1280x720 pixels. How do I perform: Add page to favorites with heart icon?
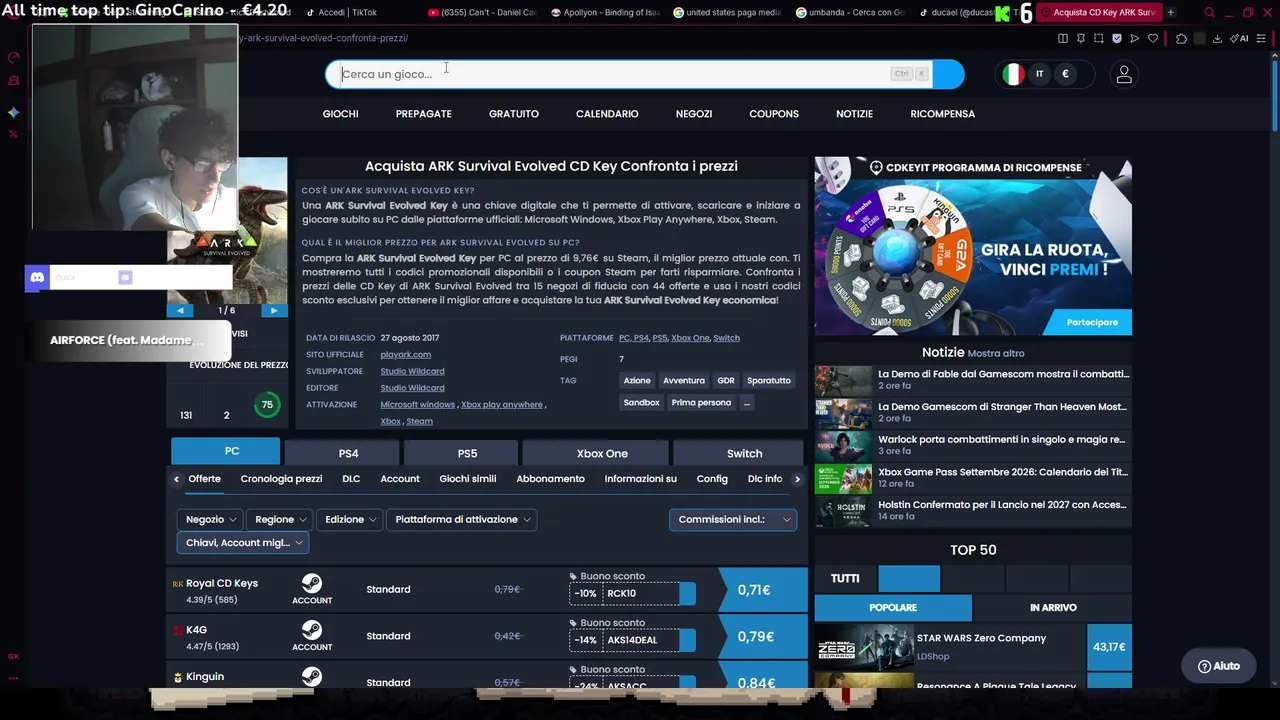pos(1152,38)
